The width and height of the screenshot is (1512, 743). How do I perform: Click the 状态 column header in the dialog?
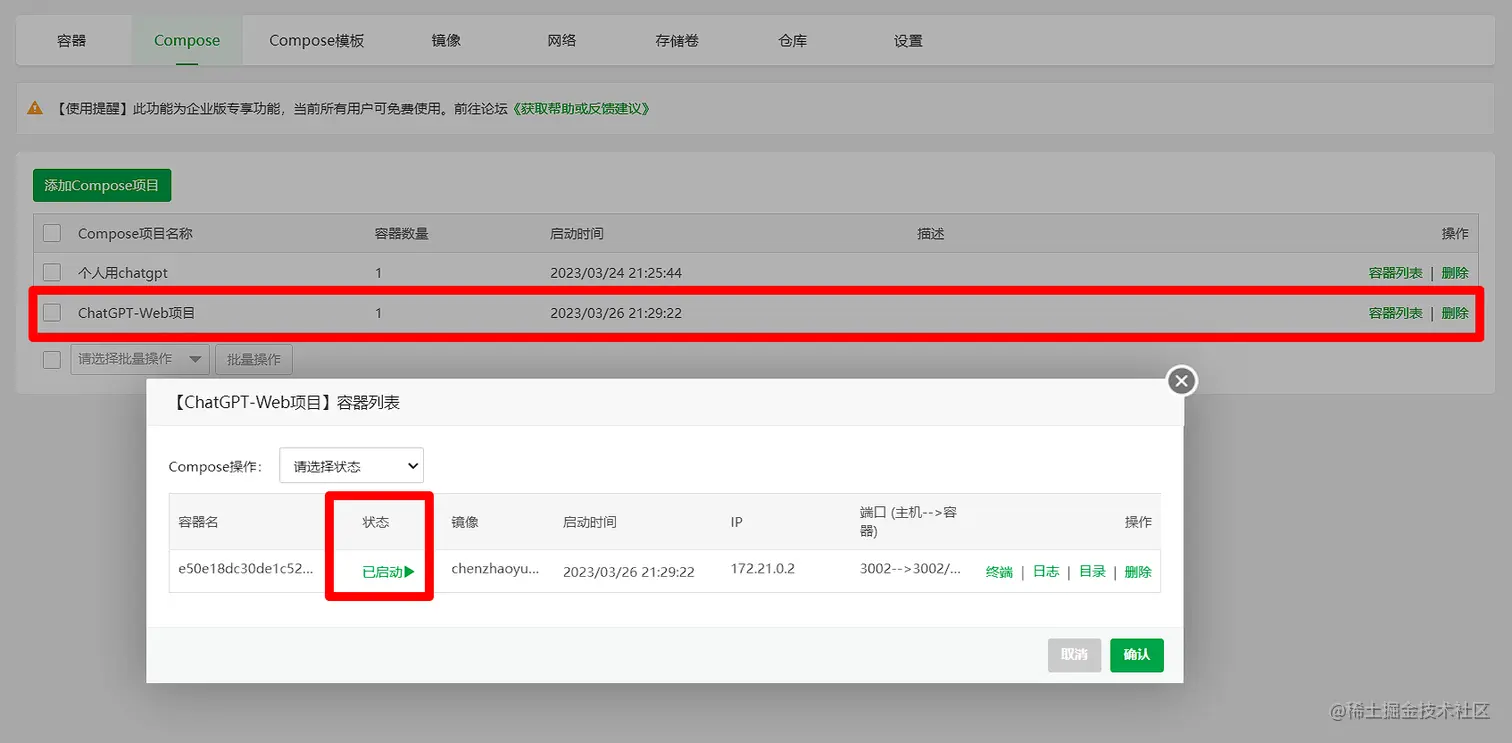click(376, 522)
